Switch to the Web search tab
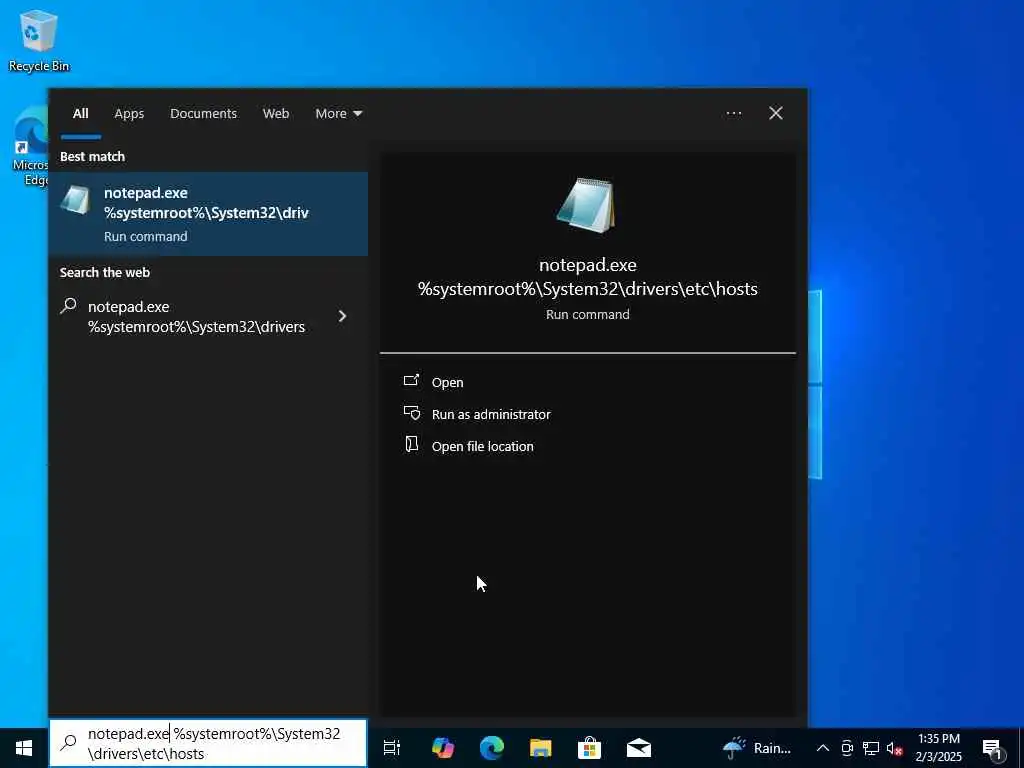Viewport: 1024px width, 768px height. 276,114
